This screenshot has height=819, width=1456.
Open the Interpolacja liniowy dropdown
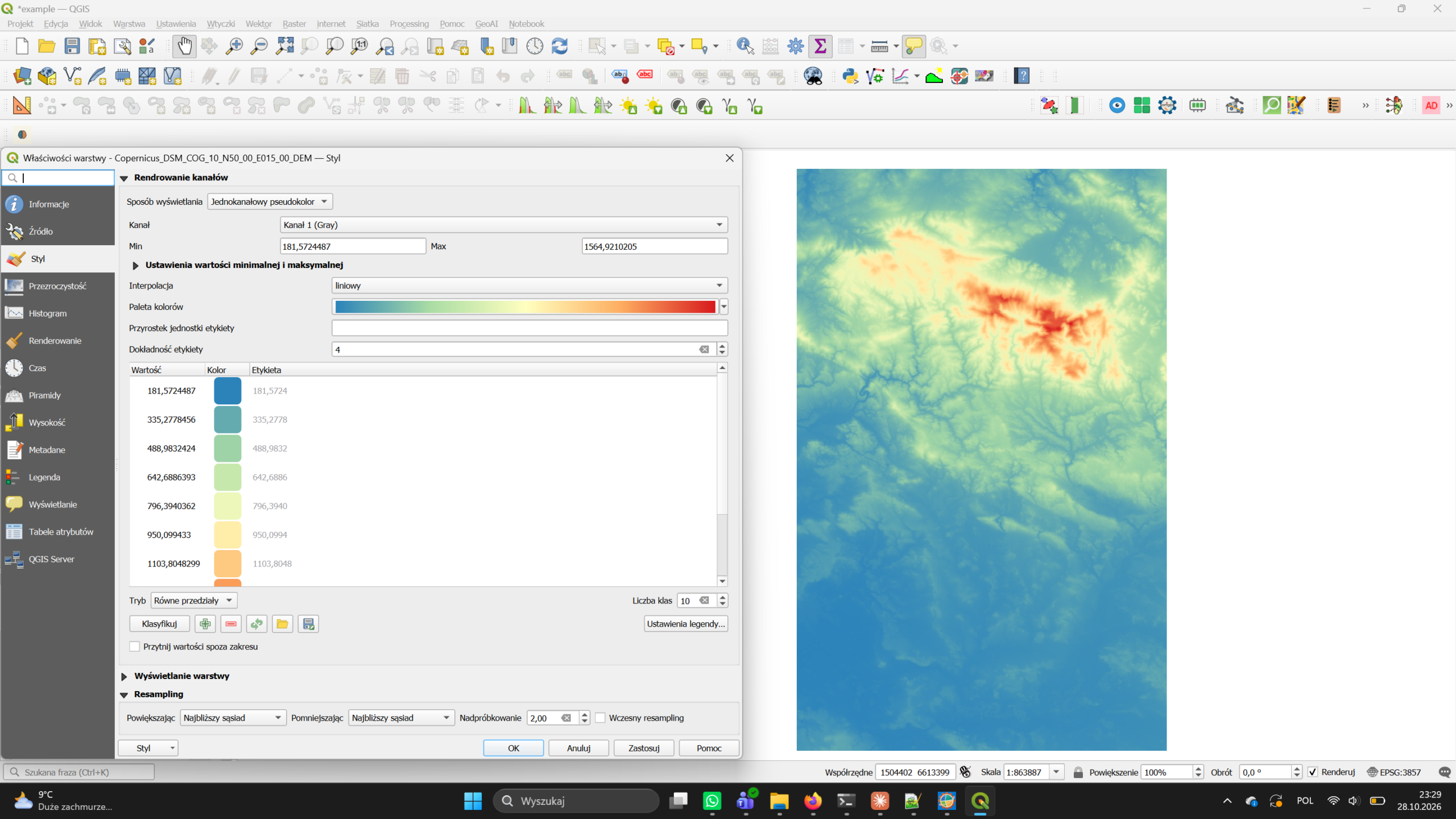click(x=529, y=286)
